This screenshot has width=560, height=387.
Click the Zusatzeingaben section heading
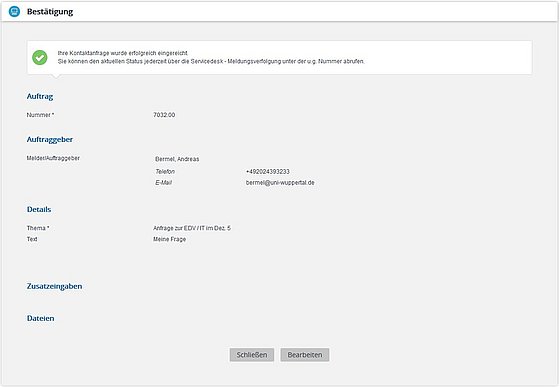coord(55,286)
